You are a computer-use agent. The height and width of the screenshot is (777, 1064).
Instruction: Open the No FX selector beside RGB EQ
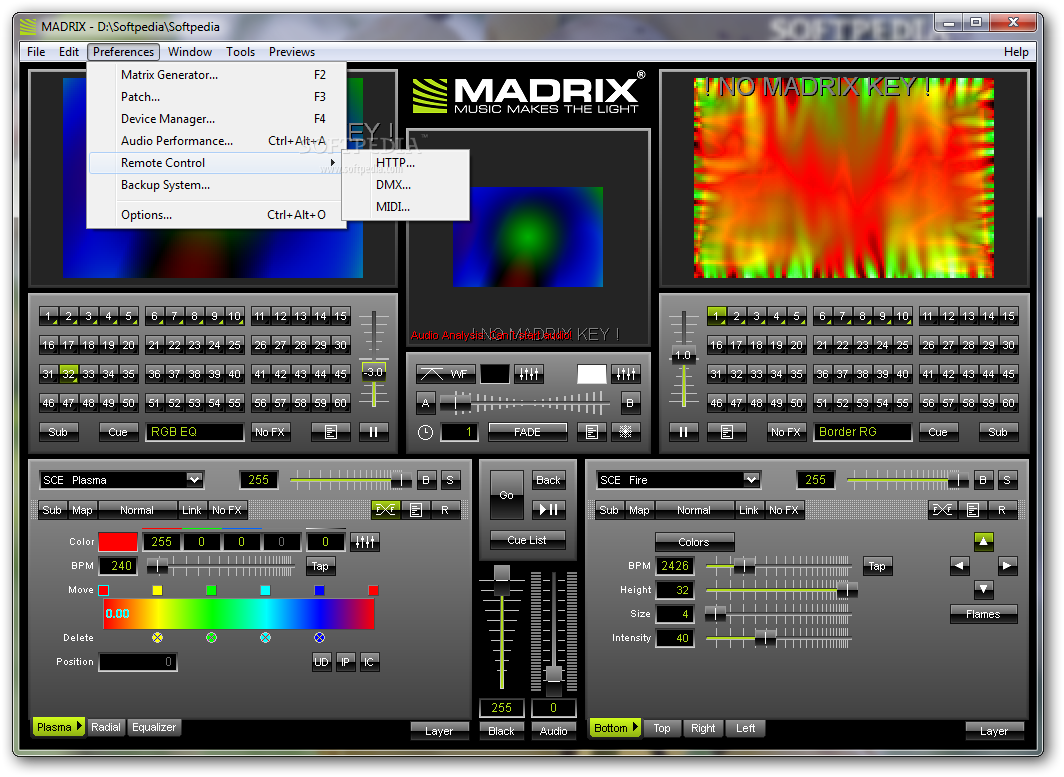coord(270,432)
